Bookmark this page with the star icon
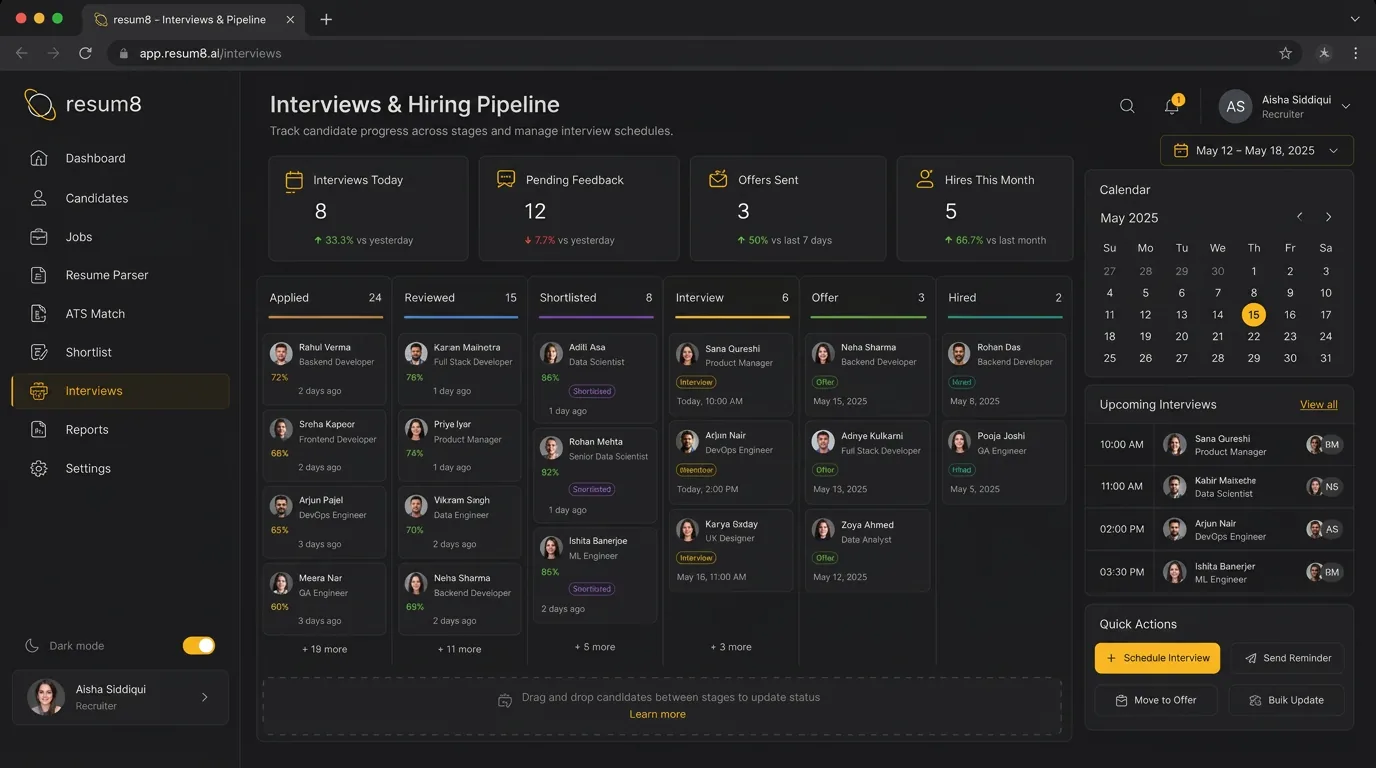This screenshot has height=768, width=1376. pos(1286,53)
